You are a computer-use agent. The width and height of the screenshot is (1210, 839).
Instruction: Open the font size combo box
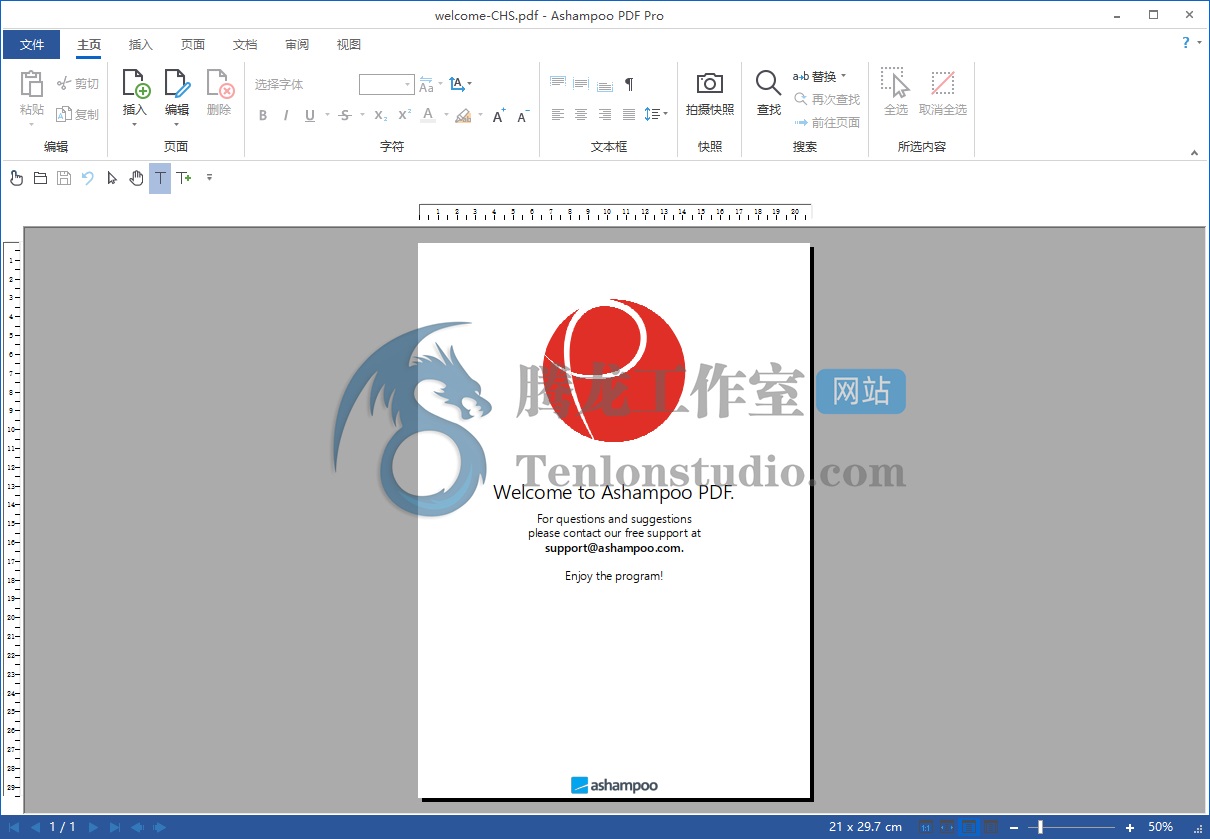click(386, 85)
